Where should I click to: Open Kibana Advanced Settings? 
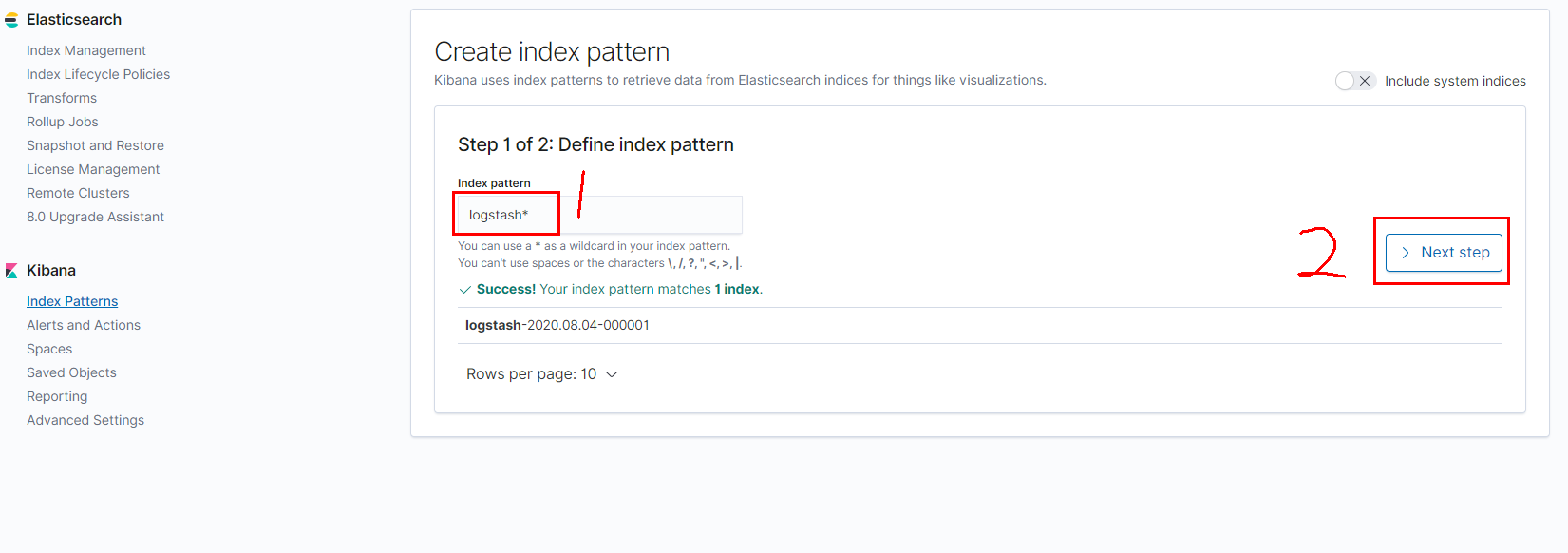pyautogui.click(x=85, y=420)
